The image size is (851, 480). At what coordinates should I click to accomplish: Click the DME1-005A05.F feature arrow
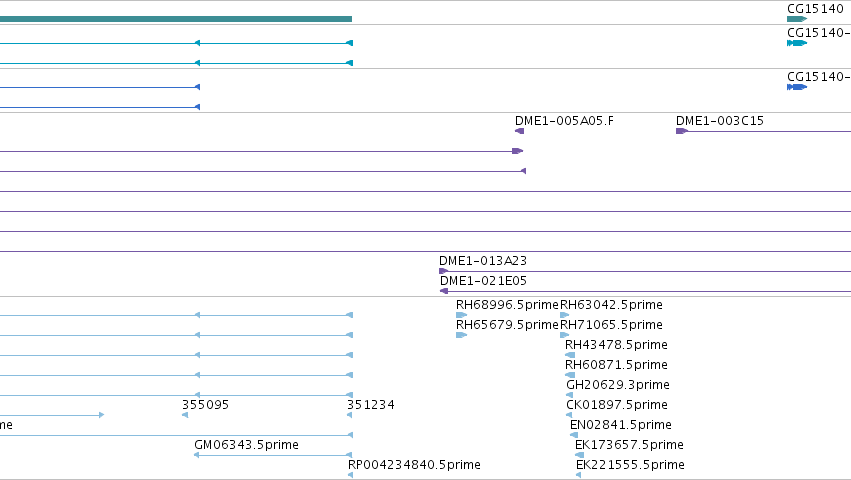tap(519, 131)
